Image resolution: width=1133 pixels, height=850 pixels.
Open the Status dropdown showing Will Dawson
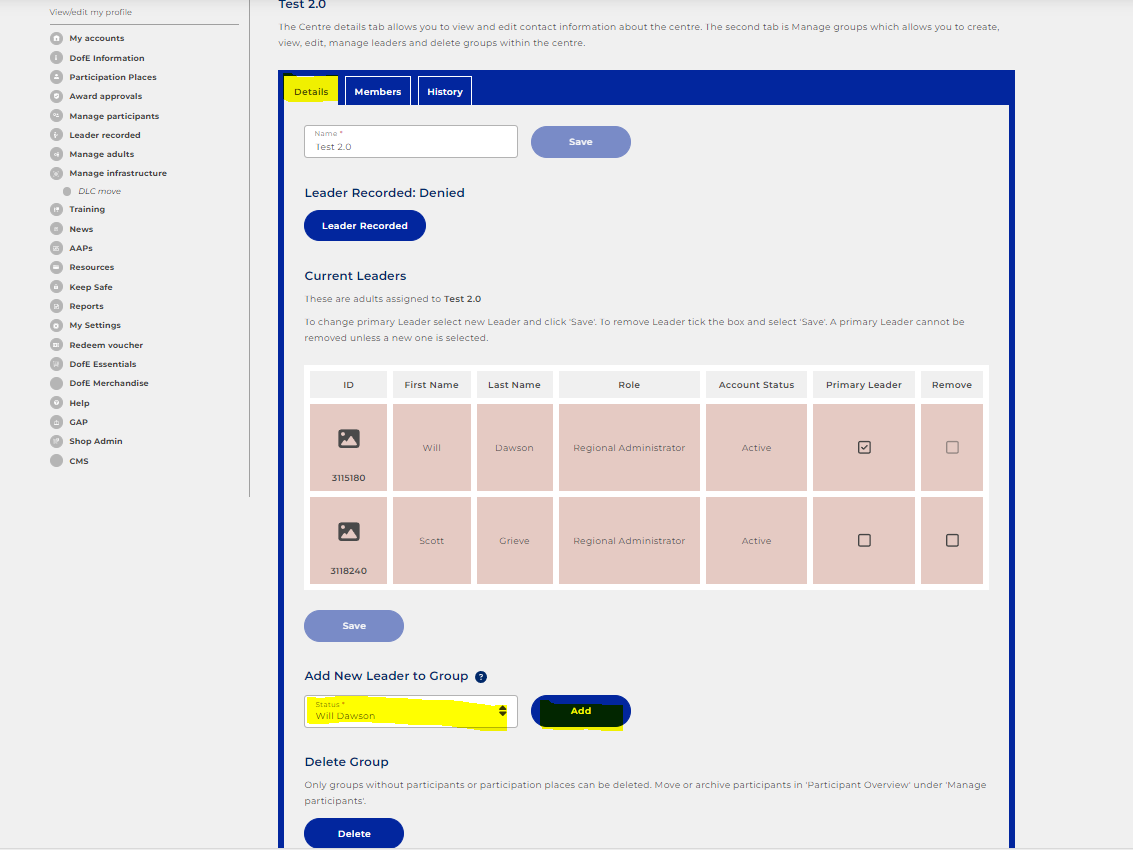pos(410,711)
